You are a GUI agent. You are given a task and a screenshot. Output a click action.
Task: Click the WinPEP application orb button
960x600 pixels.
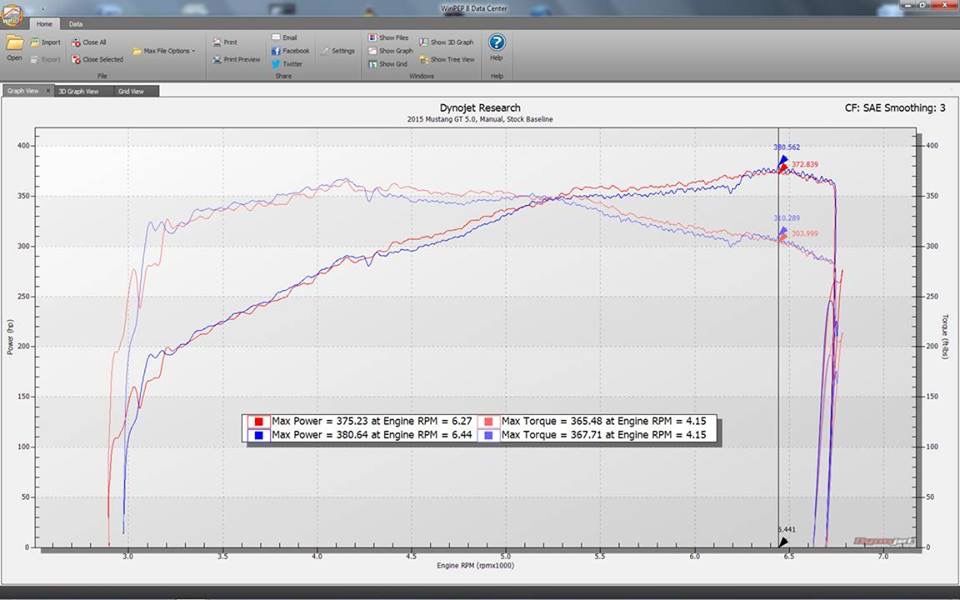(12, 15)
